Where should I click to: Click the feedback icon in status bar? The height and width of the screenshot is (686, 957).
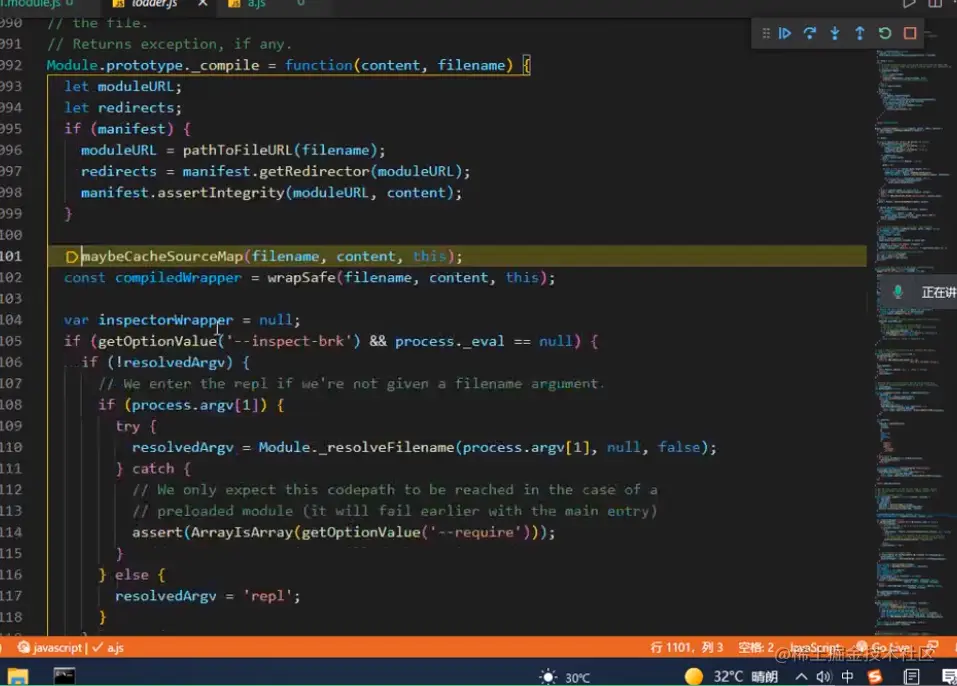[x=932, y=648]
